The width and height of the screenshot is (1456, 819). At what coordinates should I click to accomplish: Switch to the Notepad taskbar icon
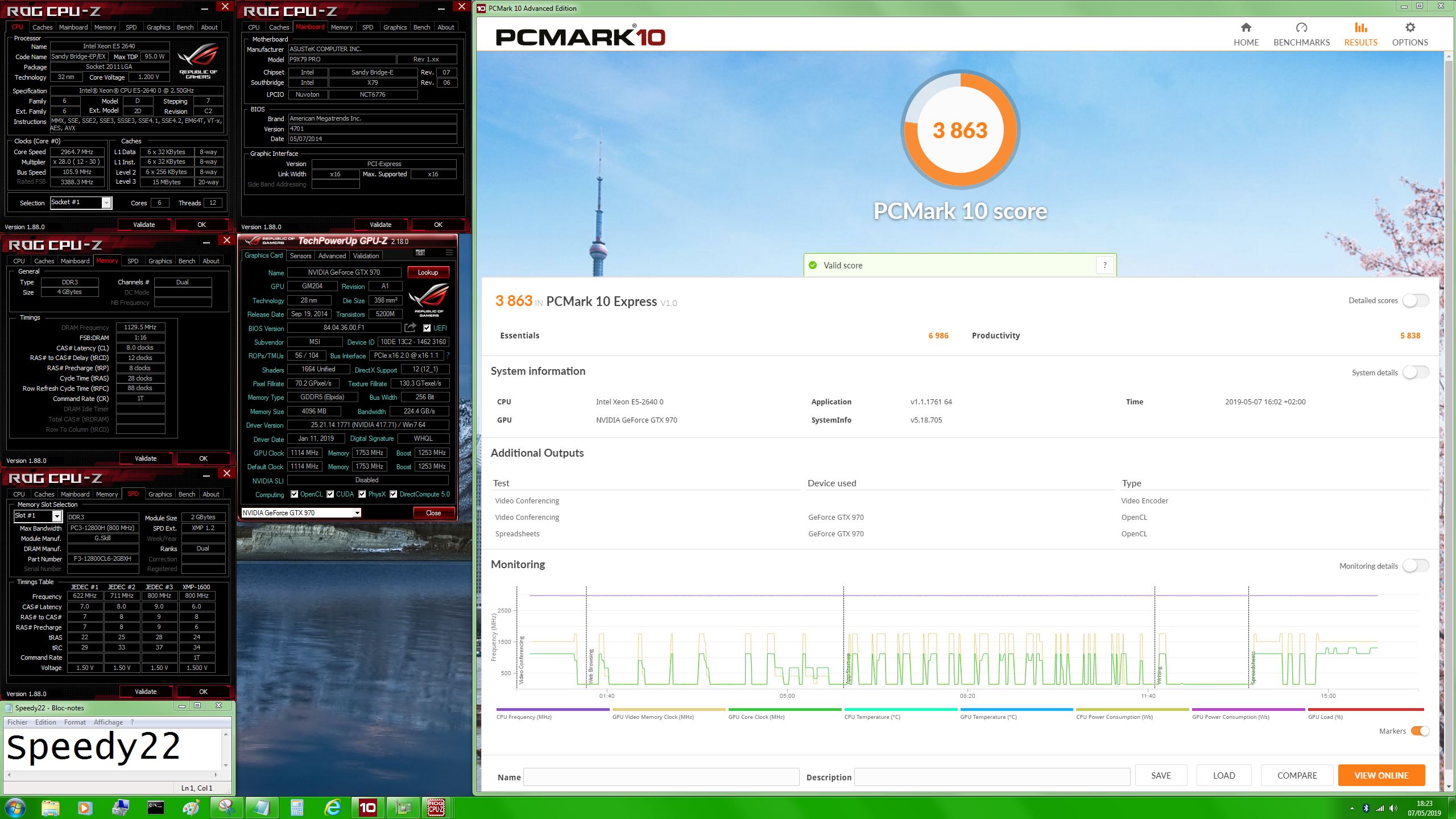click(262, 808)
